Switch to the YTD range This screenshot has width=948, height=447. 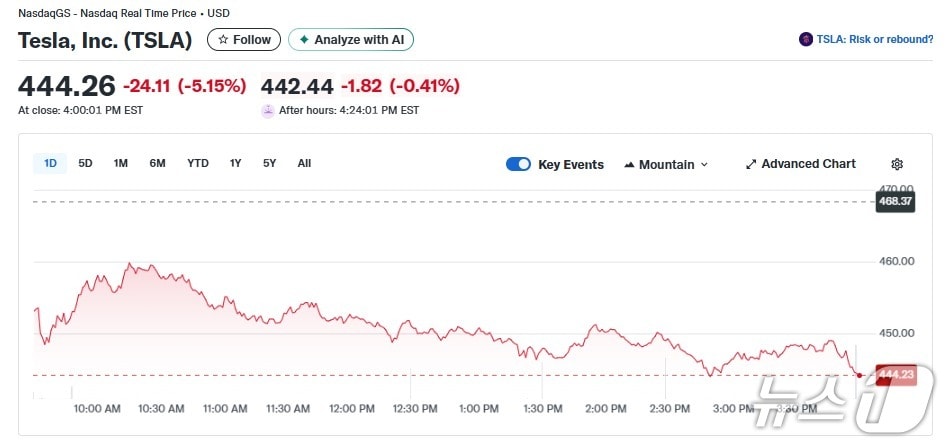click(x=198, y=163)
